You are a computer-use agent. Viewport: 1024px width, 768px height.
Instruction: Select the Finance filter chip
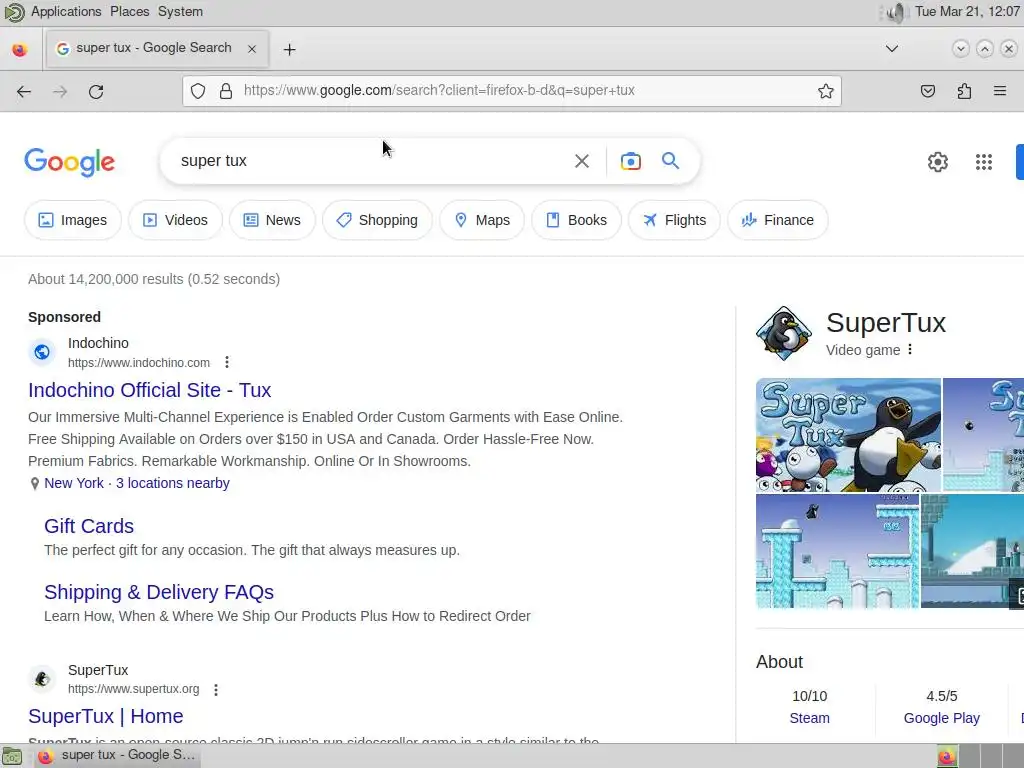(x=778, y=220)
